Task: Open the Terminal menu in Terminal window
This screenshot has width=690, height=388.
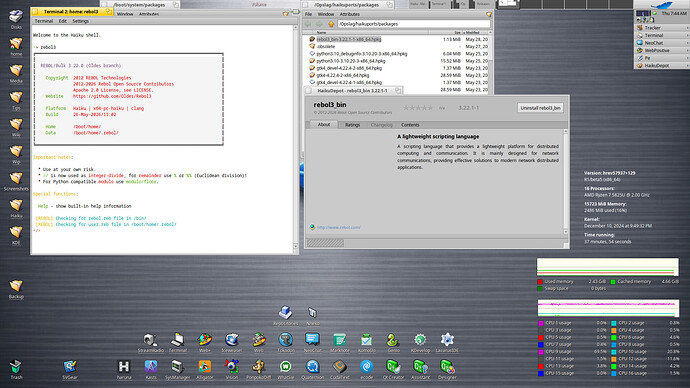Action: click(x=44, y=21)
